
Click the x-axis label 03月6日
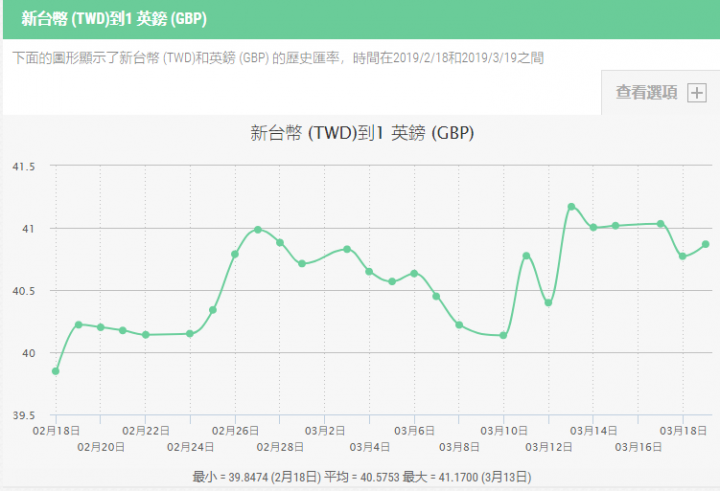click(414, 431)
